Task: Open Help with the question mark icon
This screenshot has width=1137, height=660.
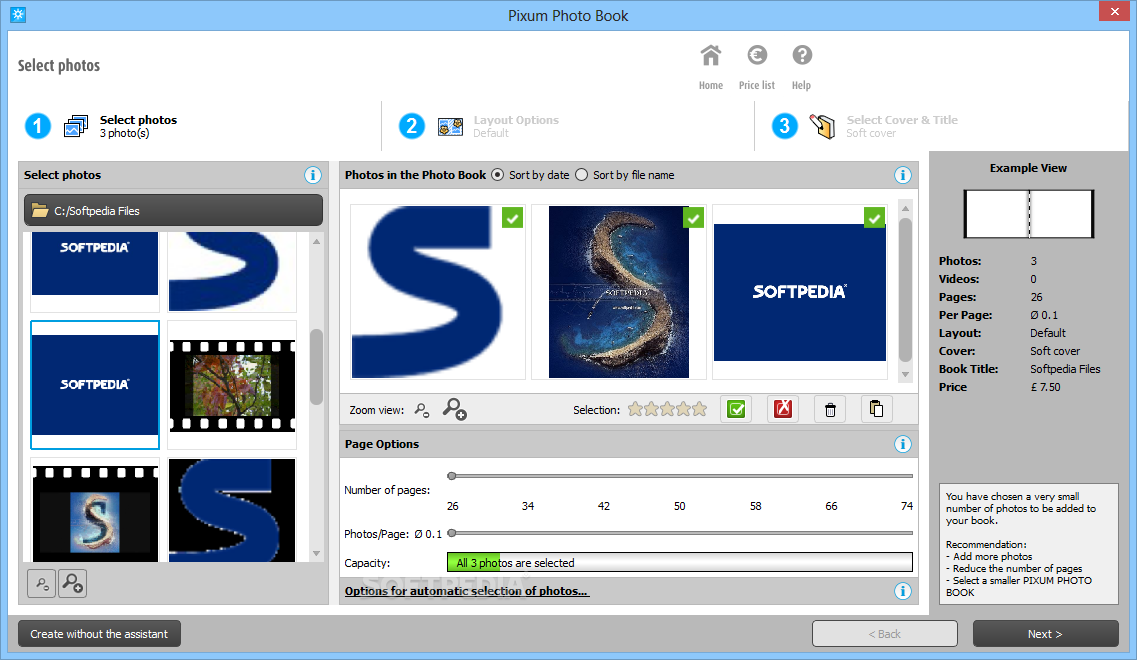Action: [x=802, y=56]
